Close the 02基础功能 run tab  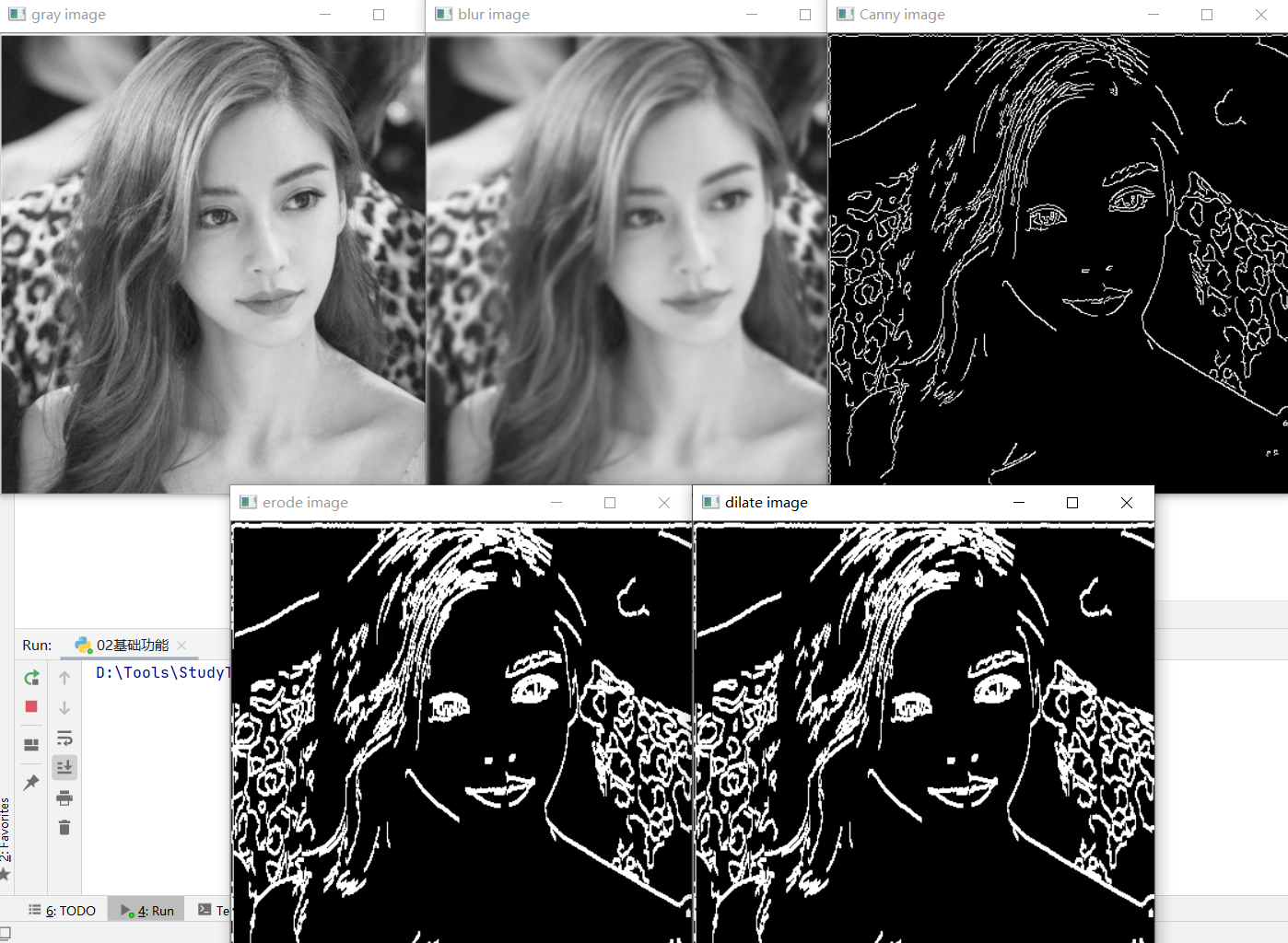[181, 646]
